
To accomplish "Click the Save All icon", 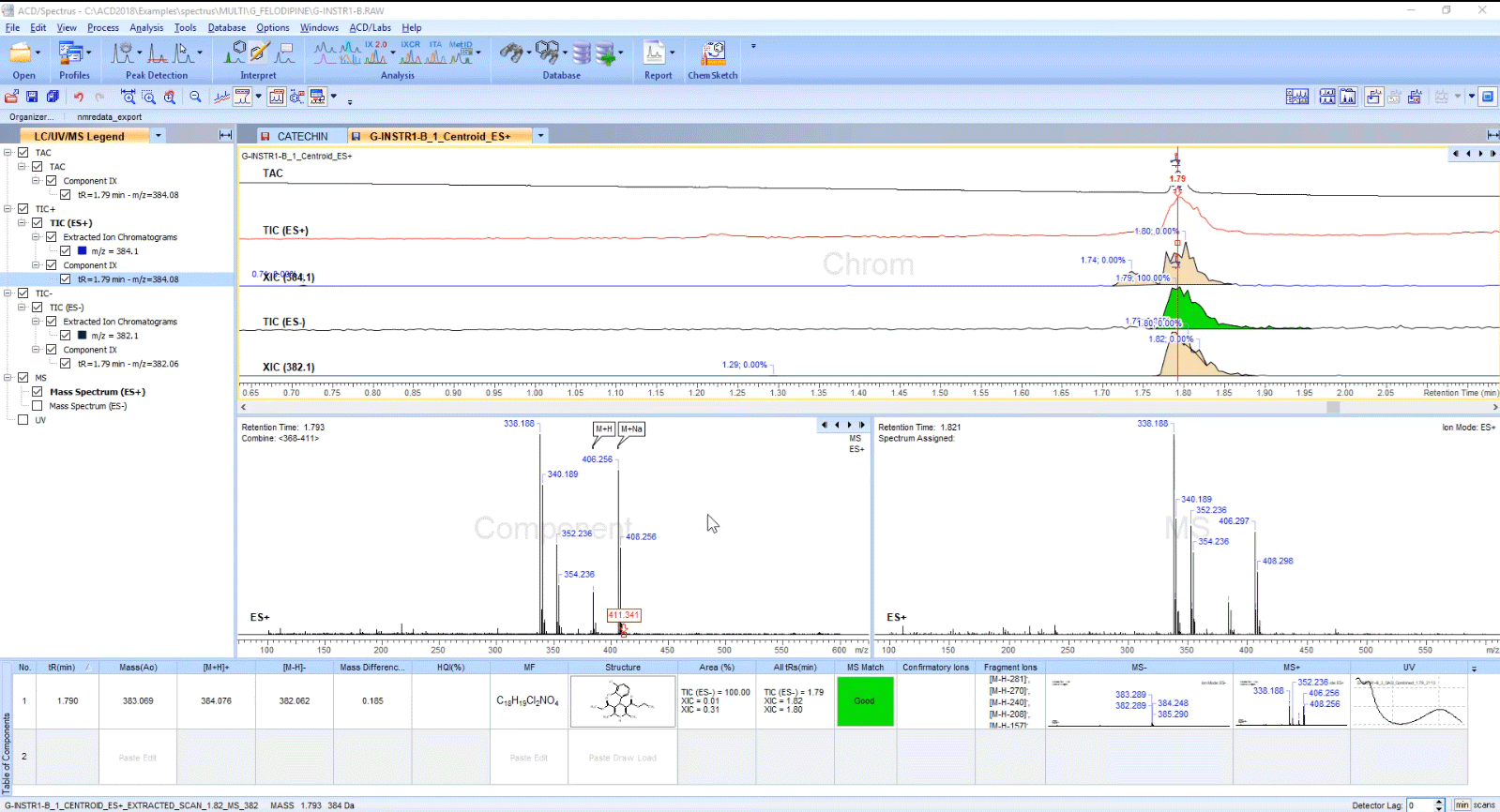I will point(53,97).
